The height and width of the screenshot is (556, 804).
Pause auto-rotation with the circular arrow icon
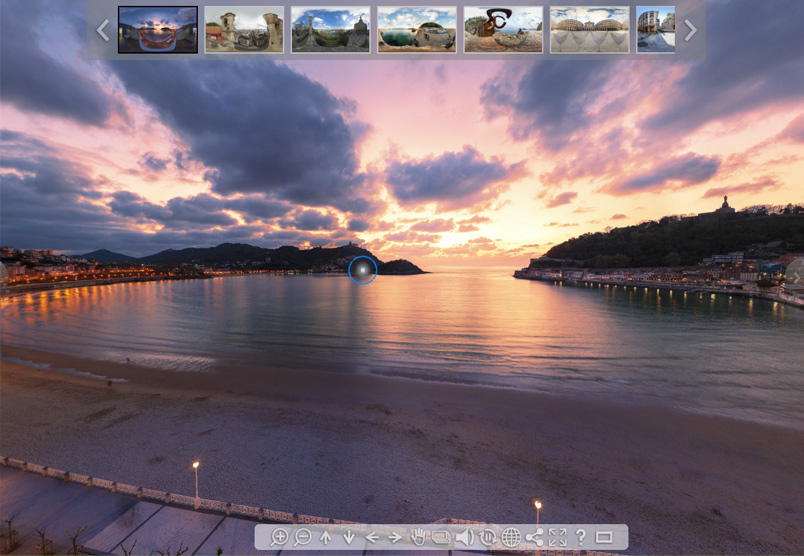pos(488,537)
